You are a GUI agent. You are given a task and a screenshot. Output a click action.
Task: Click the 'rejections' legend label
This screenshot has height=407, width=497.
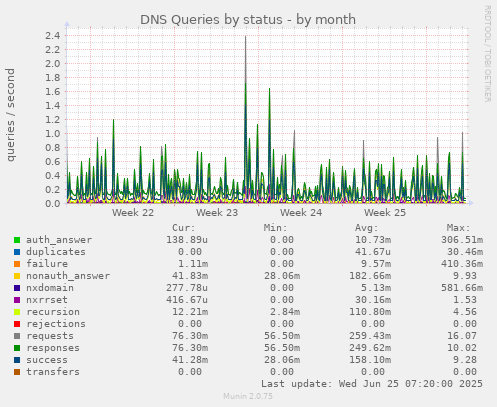click(x=56, y=324)
